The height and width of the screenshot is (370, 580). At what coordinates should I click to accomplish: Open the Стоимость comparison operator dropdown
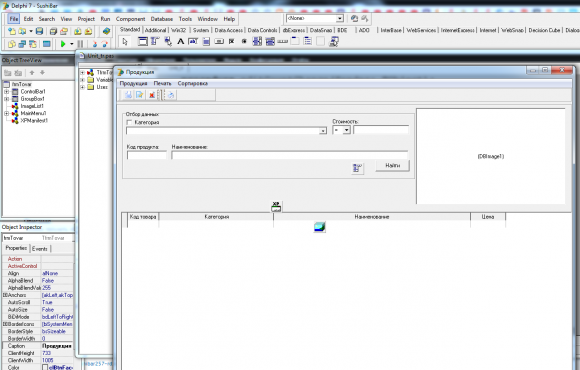(347, 130)
